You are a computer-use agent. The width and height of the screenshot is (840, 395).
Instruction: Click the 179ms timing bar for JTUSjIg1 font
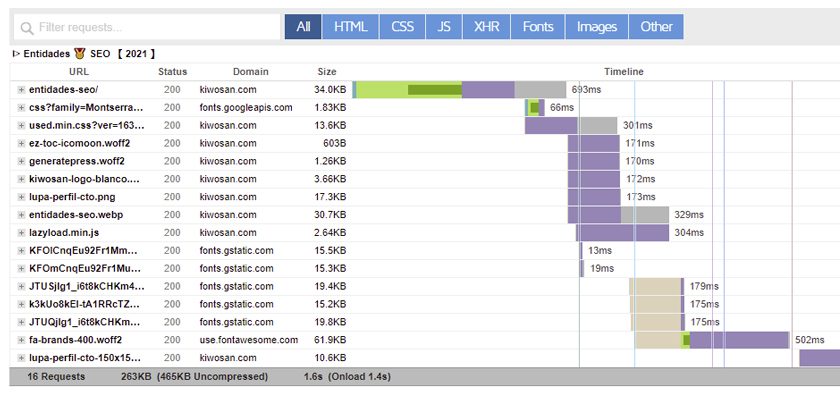(657, 286)
